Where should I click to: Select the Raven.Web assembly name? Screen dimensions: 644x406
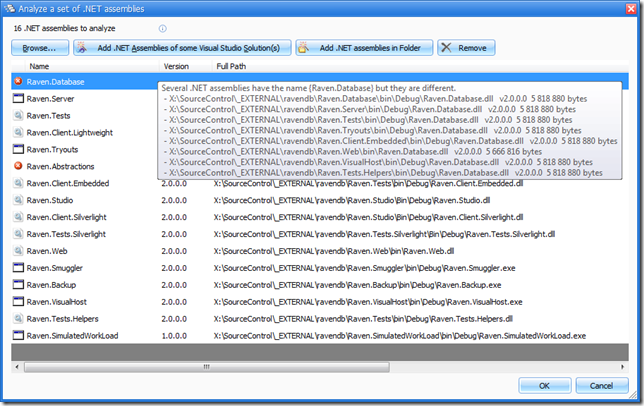(x=47, y=251)
